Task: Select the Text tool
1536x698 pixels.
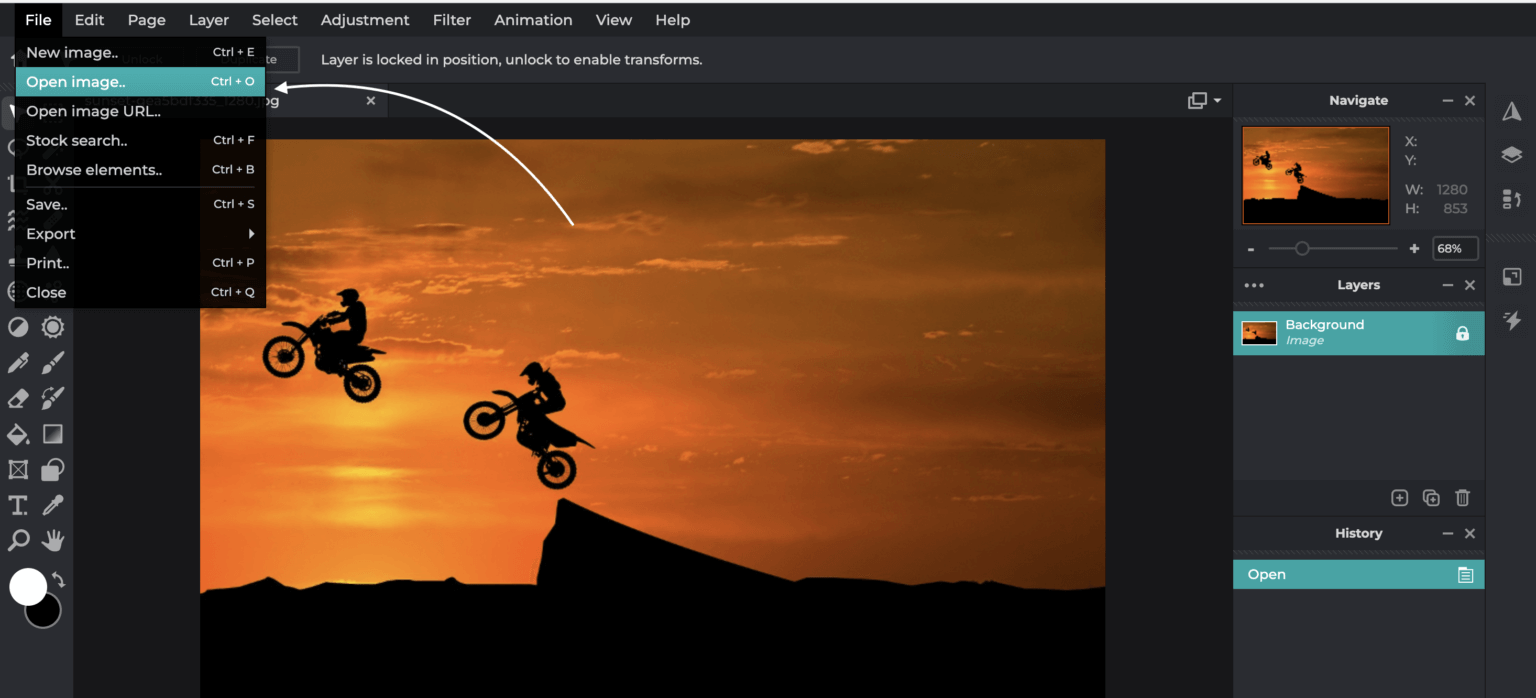Action: [17, 505]
